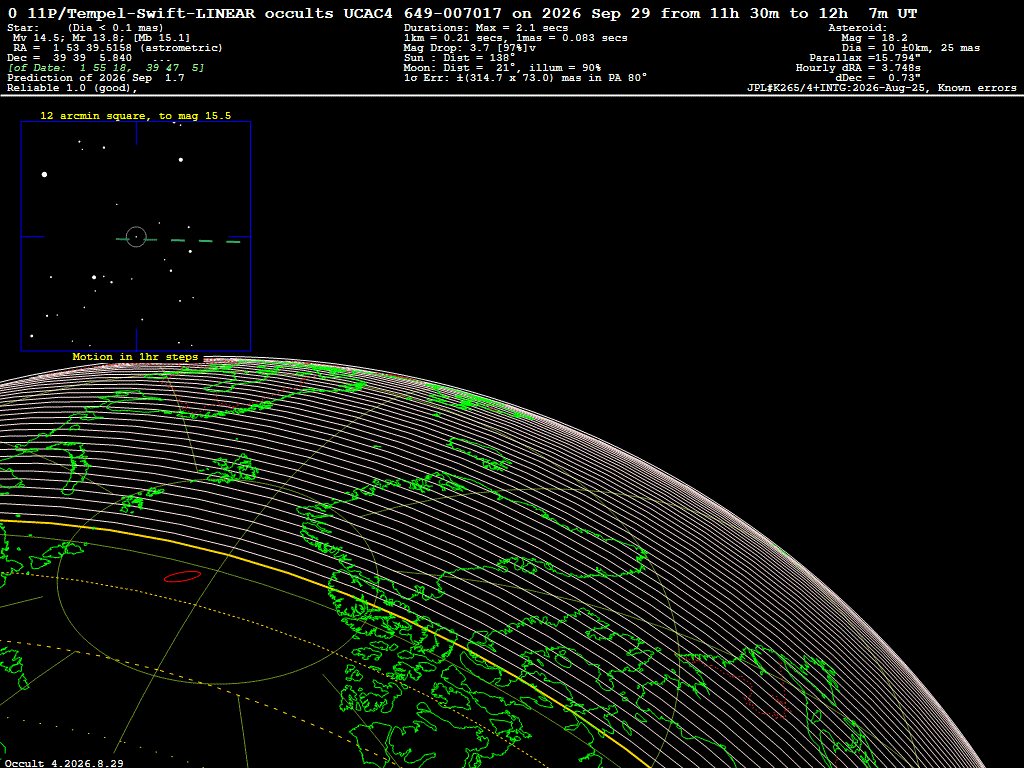Click the top crosshair tick of finder chart
This screenshot has width=1024, height=768.
[x=136, y=133]
